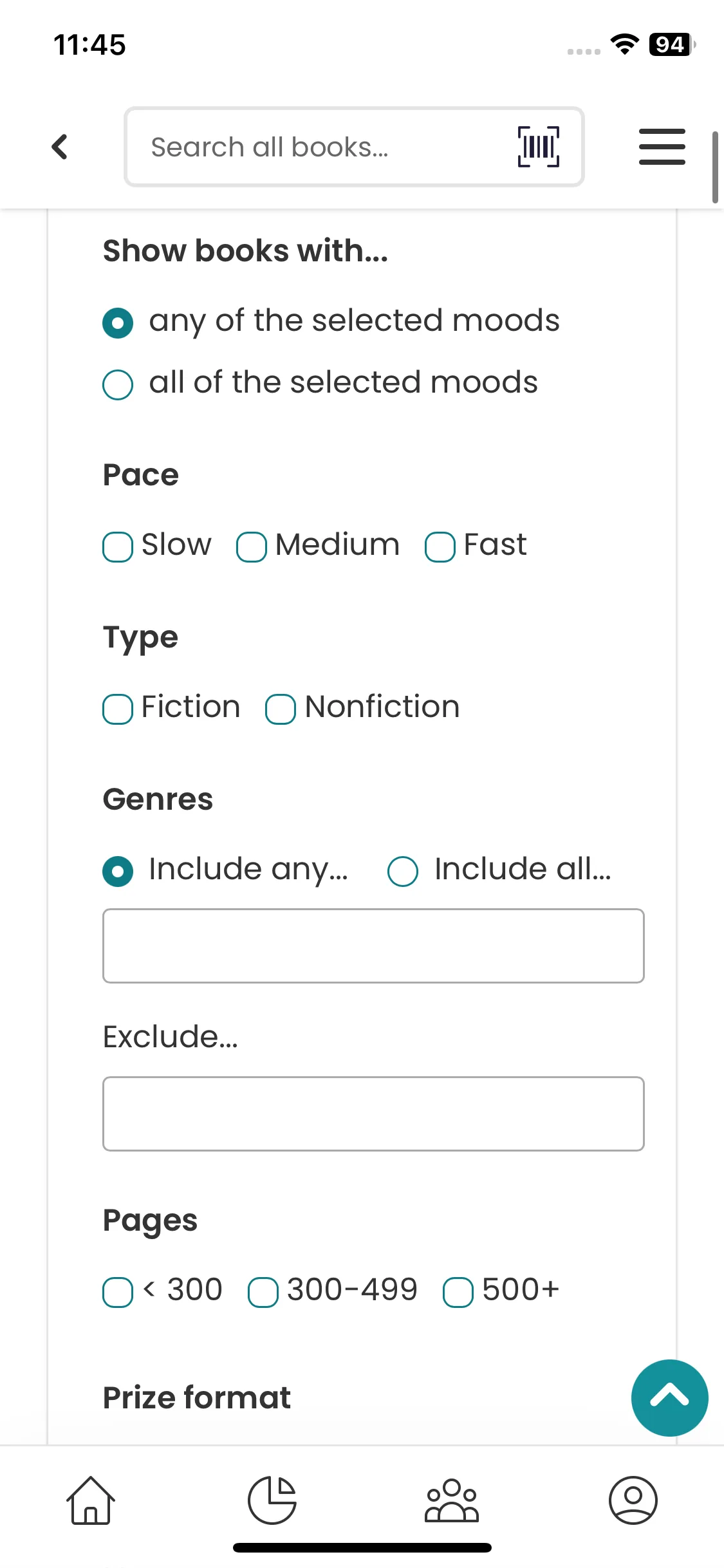Check the Slow pace checkbox
724x1568 pixels.
click(x=118, y=547)
